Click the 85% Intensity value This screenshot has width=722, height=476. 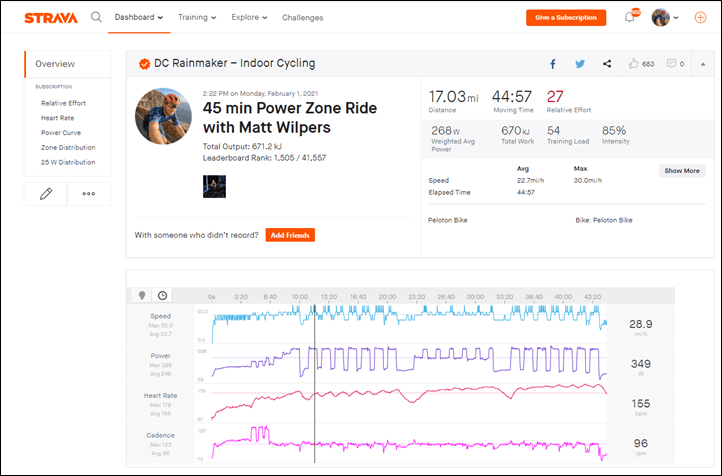(x=614, y=130)
